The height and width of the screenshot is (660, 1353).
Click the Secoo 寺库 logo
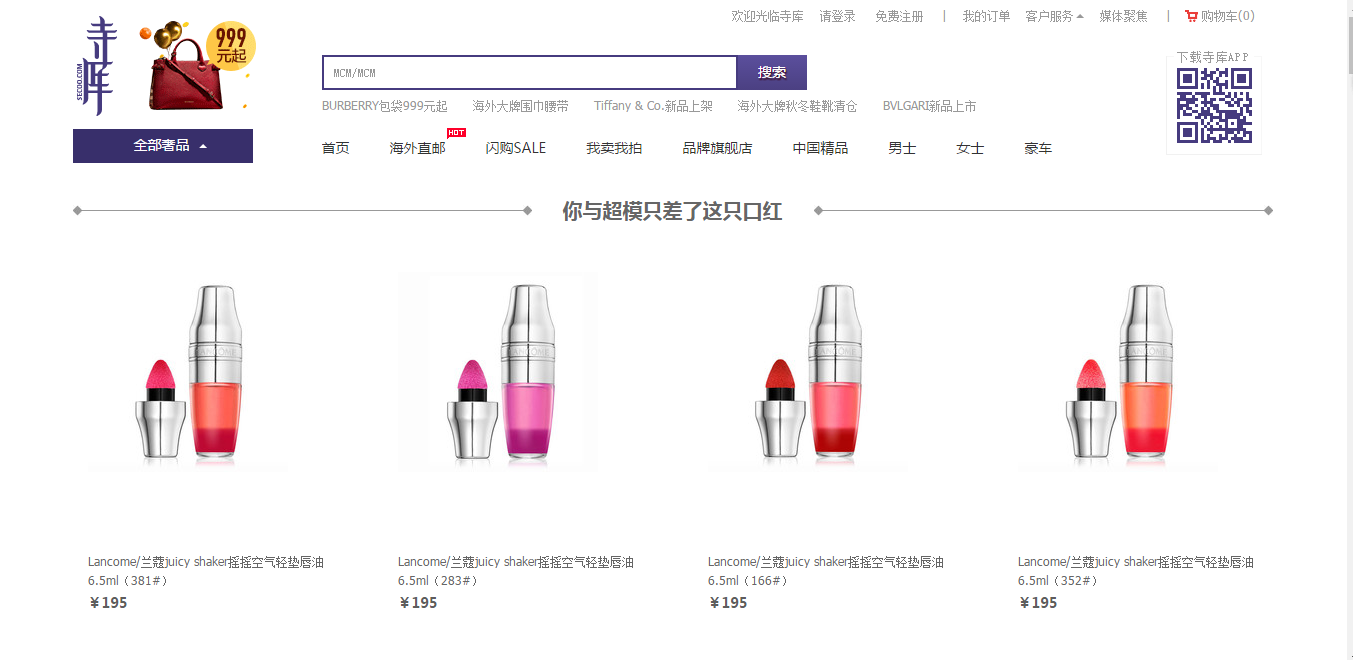click(x=99, y=65)
